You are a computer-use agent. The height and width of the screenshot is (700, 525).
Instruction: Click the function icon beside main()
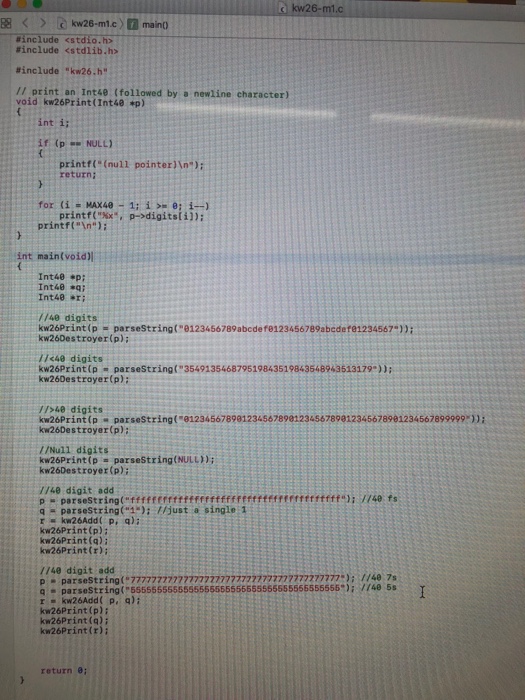pos(133,25)
